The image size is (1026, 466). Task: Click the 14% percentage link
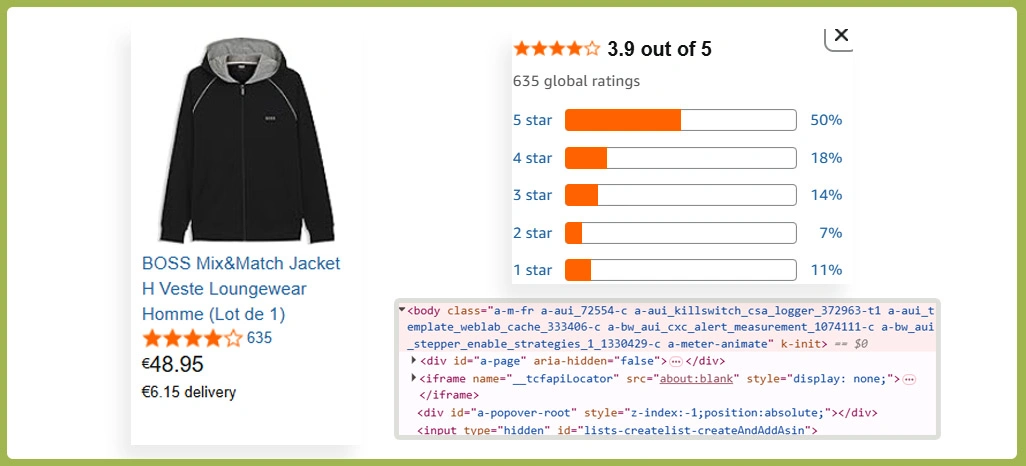click(x=826, y=195)
